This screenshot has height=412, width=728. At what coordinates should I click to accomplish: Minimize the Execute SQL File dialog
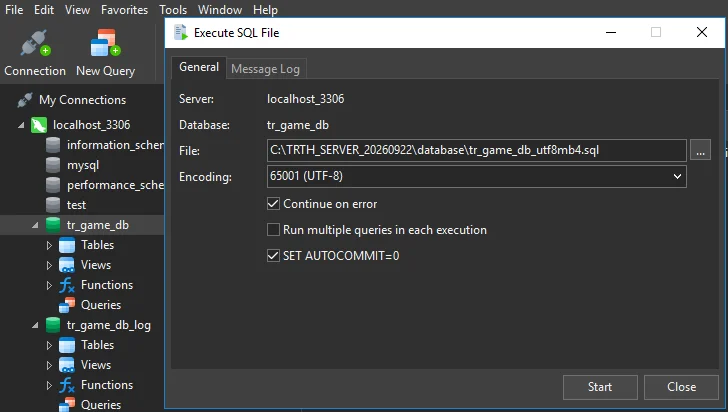coord(611,33)
